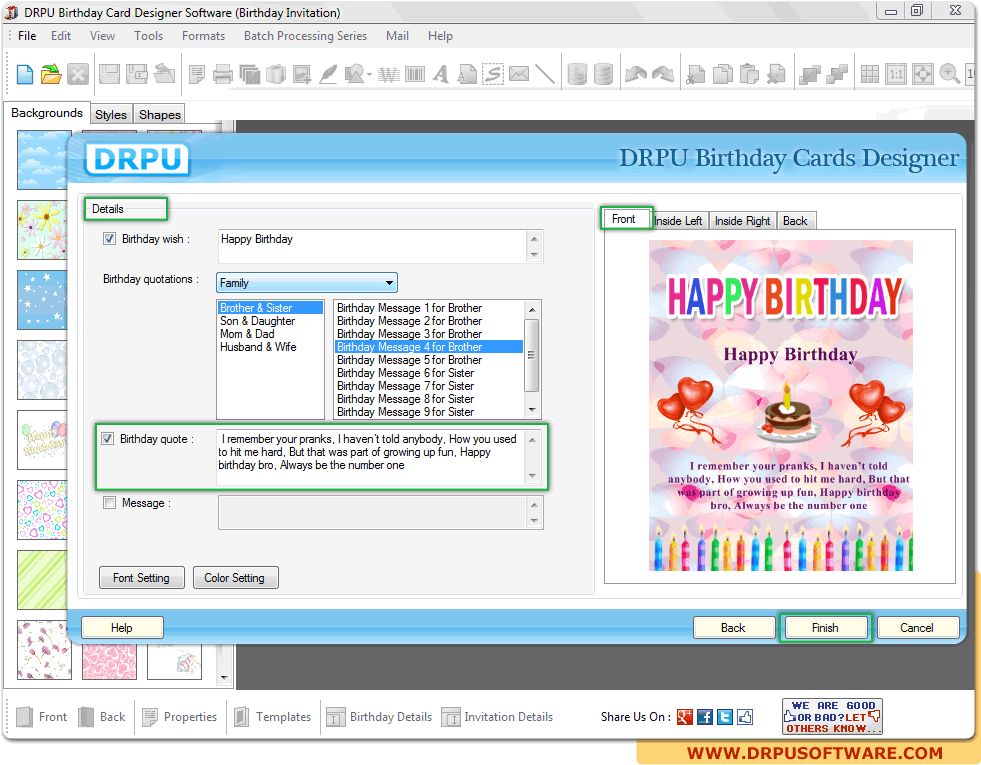This screenshot has height=765, width=981.
Task: Select the Husband & Wife category
Action: pyautogui.click(x=258, y=347)
